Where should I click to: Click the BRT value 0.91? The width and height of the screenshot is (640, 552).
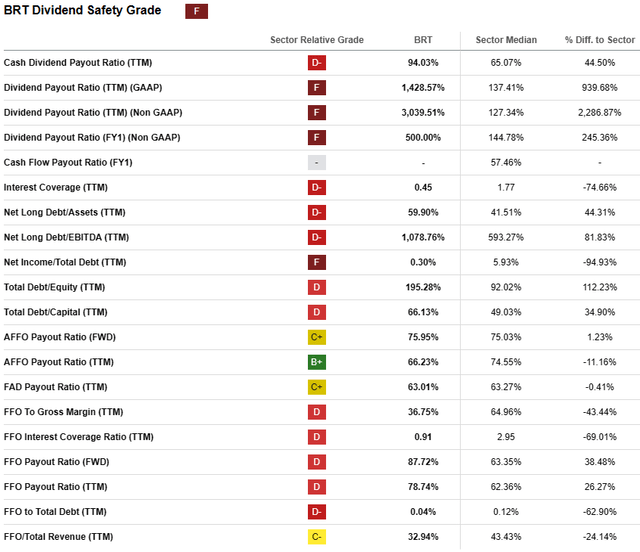coord(423,437)
